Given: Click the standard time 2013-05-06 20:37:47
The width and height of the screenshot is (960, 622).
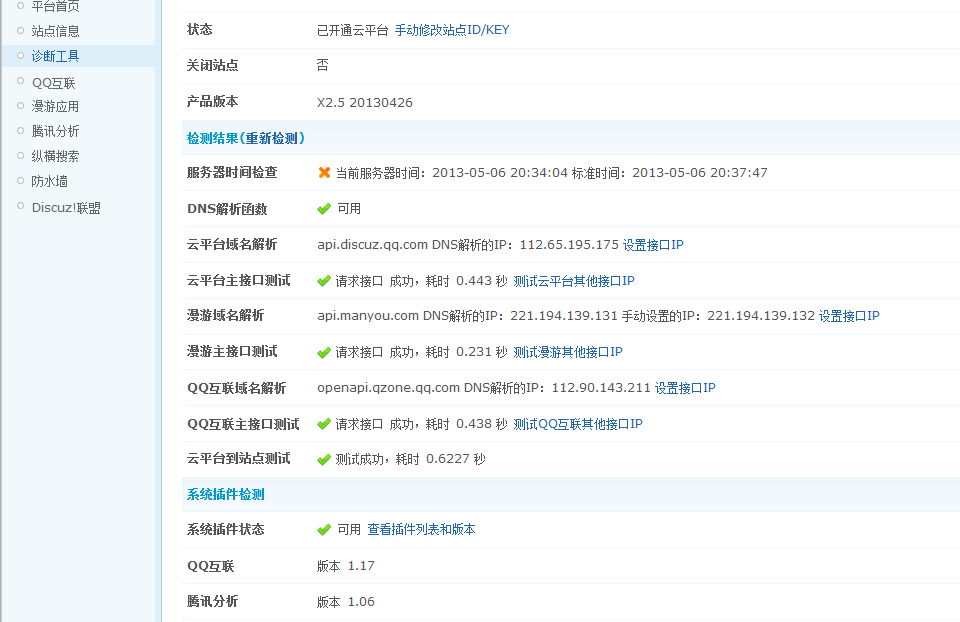Looking at the screenshot, I should pos(700,173).
